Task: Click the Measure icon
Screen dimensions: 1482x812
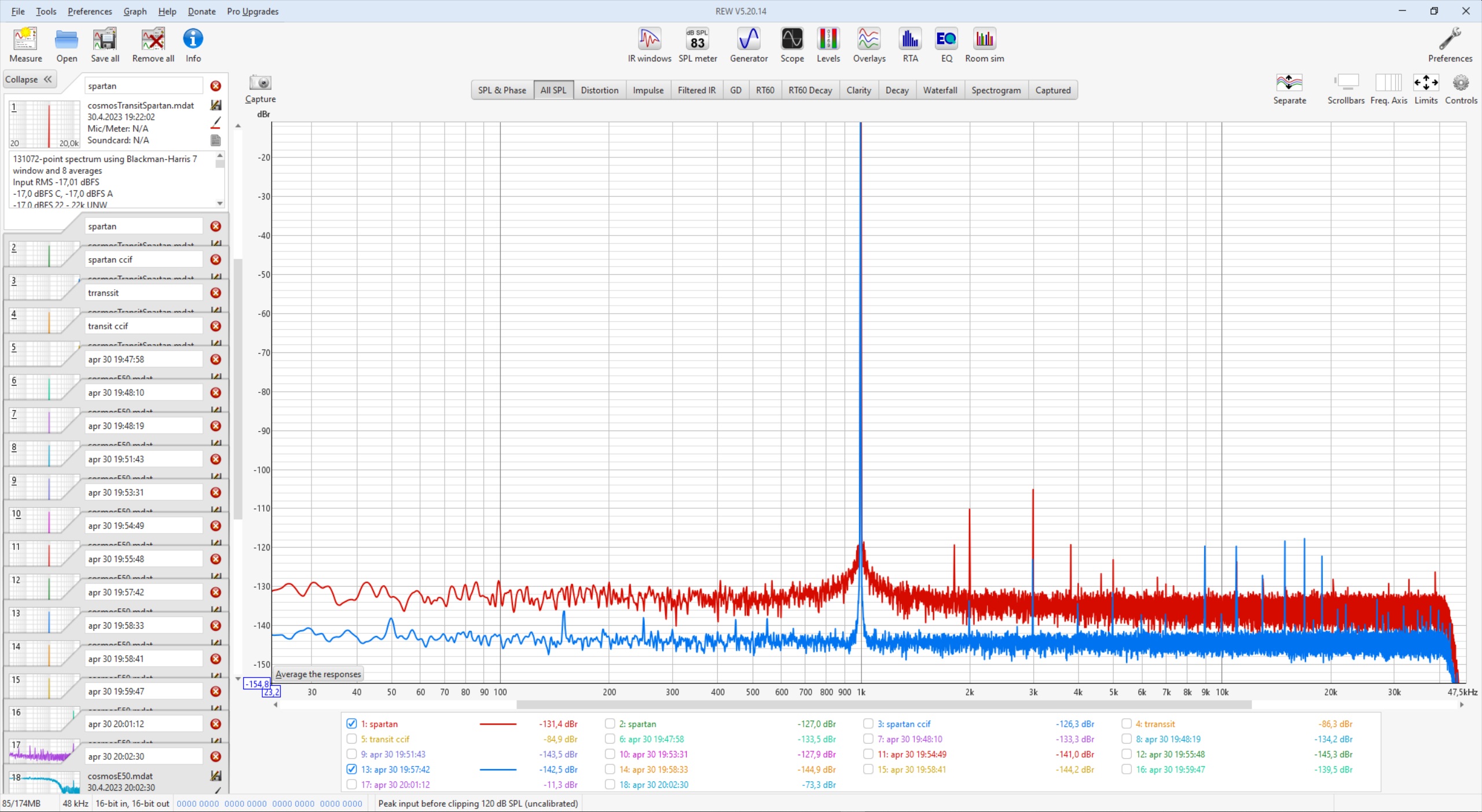Action: click(25, 45)
